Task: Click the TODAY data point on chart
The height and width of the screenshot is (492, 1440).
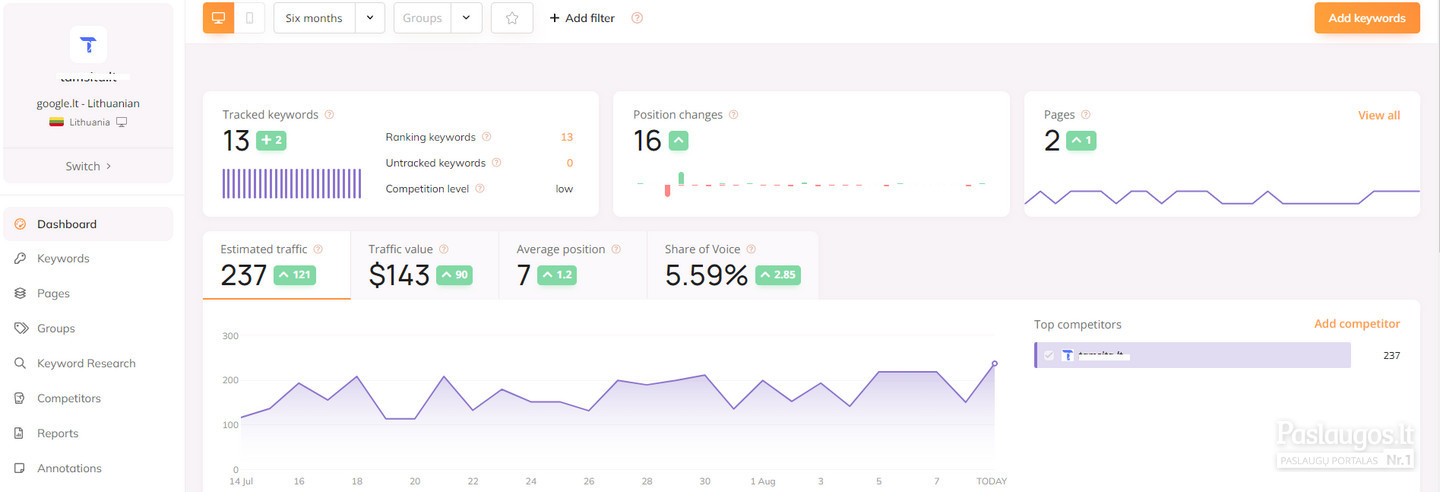Action: (994, 364)
